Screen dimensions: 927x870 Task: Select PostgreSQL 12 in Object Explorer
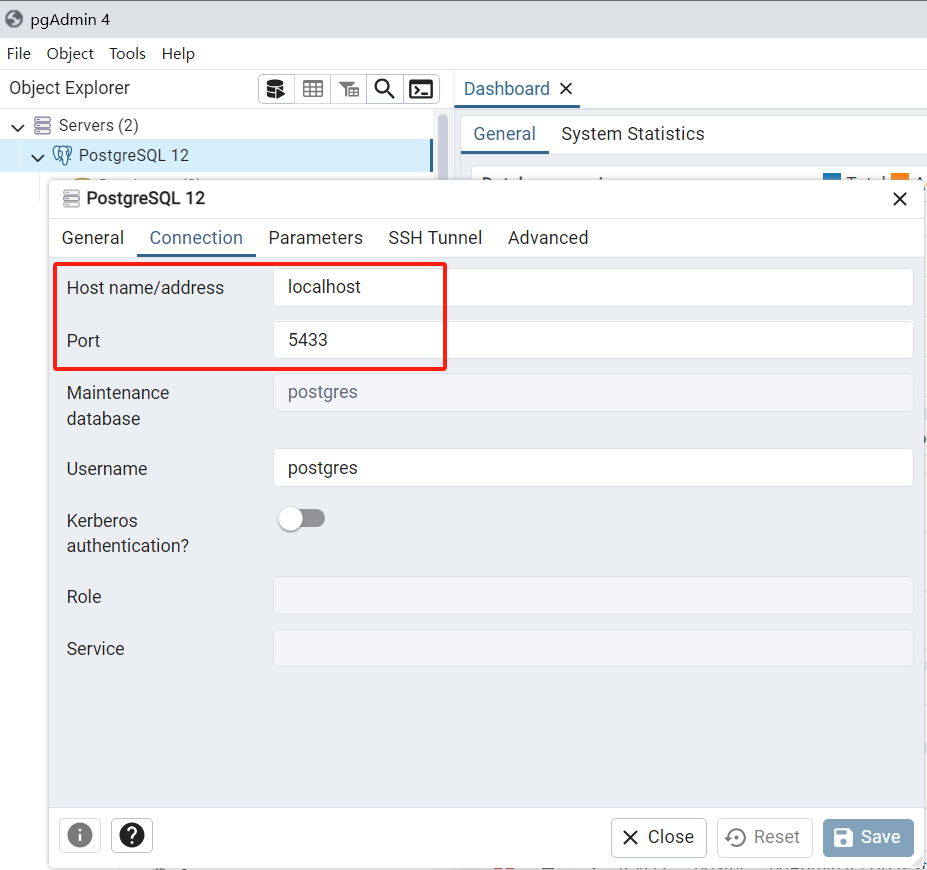216,155
